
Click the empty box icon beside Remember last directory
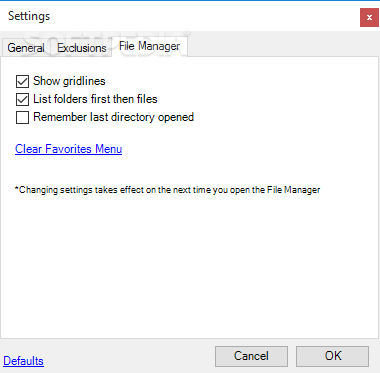22,117
